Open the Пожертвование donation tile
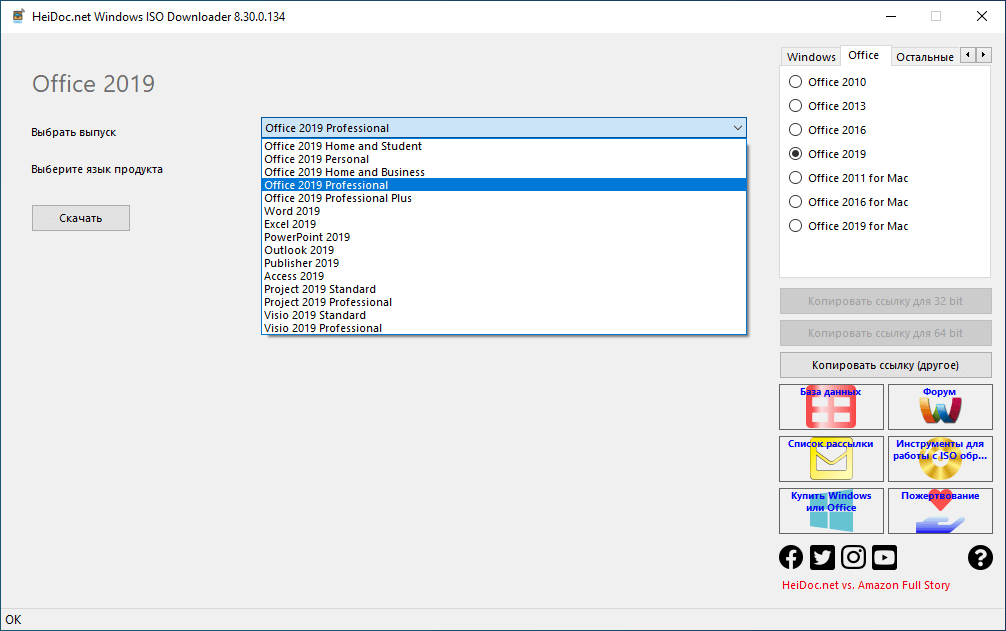Screen dimensions: 1006x631 [x=940, y=510]
